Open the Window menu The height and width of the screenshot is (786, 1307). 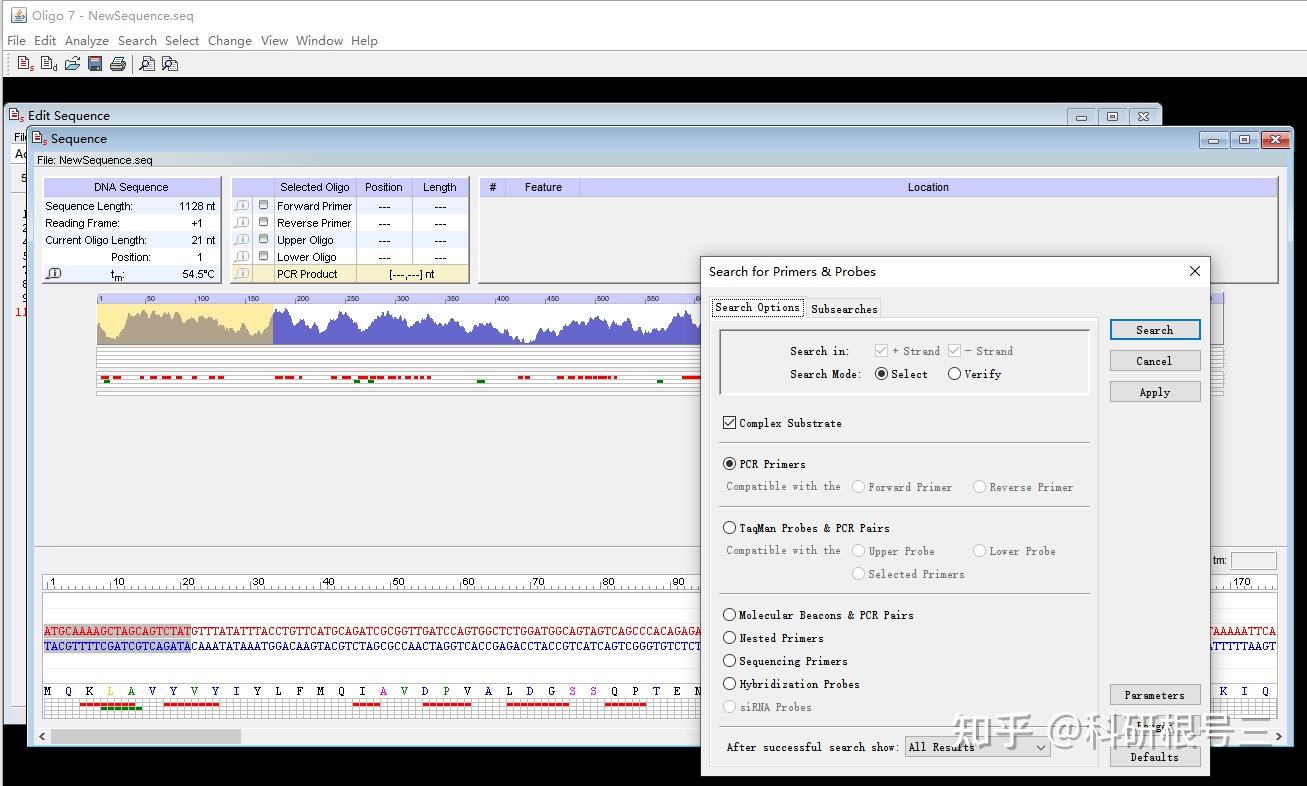(320, 41)
